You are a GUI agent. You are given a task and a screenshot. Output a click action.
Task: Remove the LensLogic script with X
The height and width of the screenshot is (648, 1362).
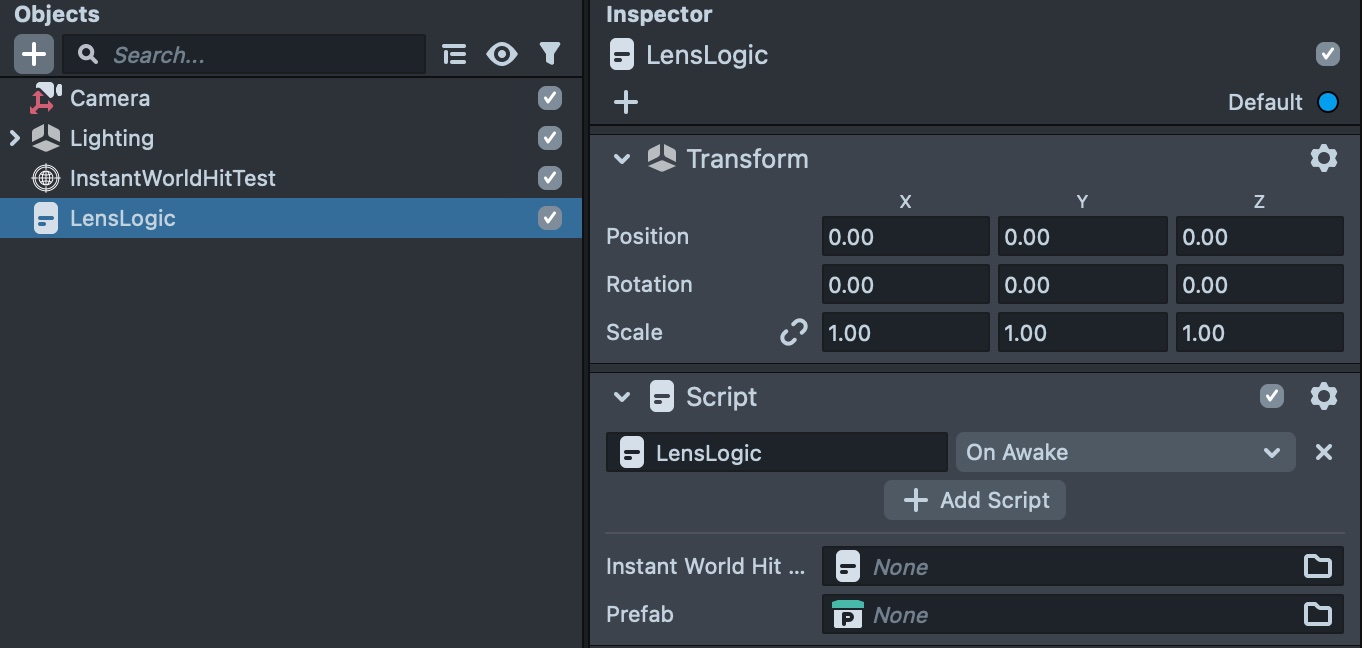pos(1323,452)
